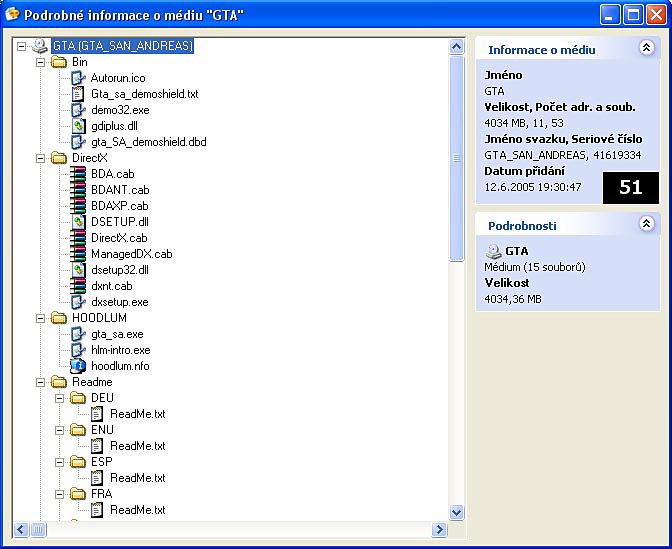
Task: Collapse the HOODLUM folder node
Action: [41, 318]
